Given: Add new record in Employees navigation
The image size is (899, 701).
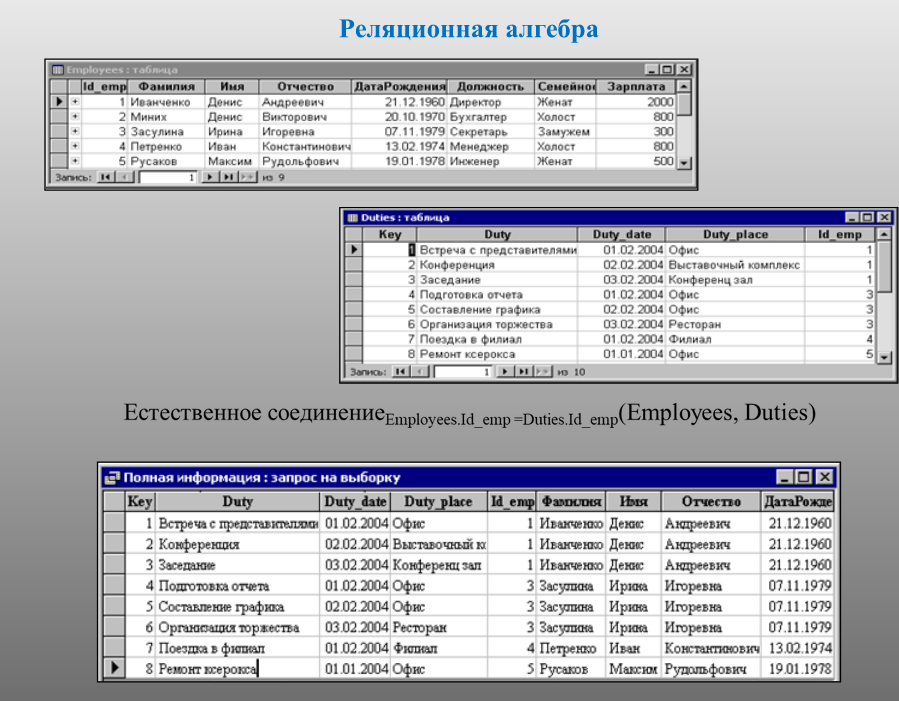Looking at the screenshot, I should pos(248,177).
